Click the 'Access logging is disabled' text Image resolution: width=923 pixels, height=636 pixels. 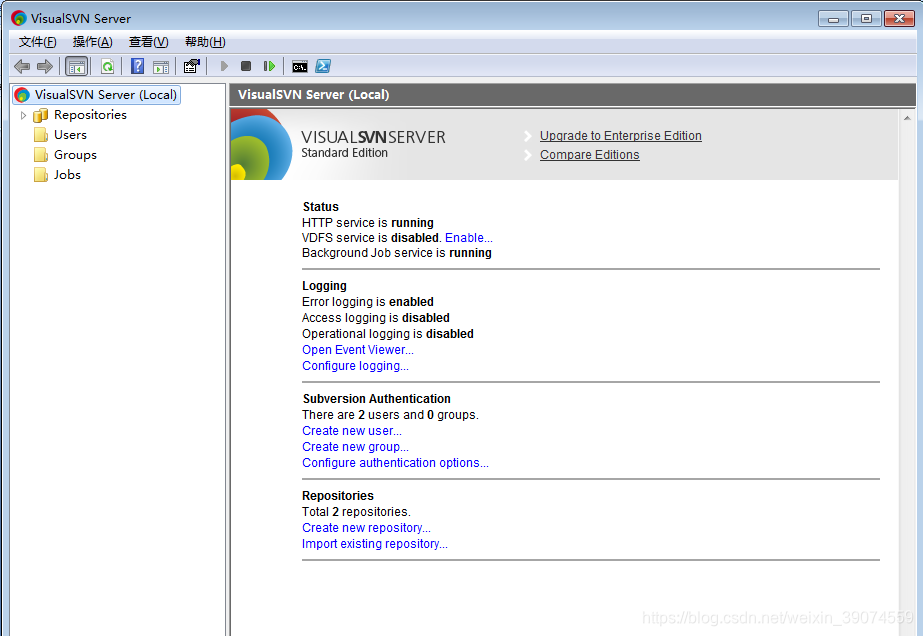coord(376,317)
